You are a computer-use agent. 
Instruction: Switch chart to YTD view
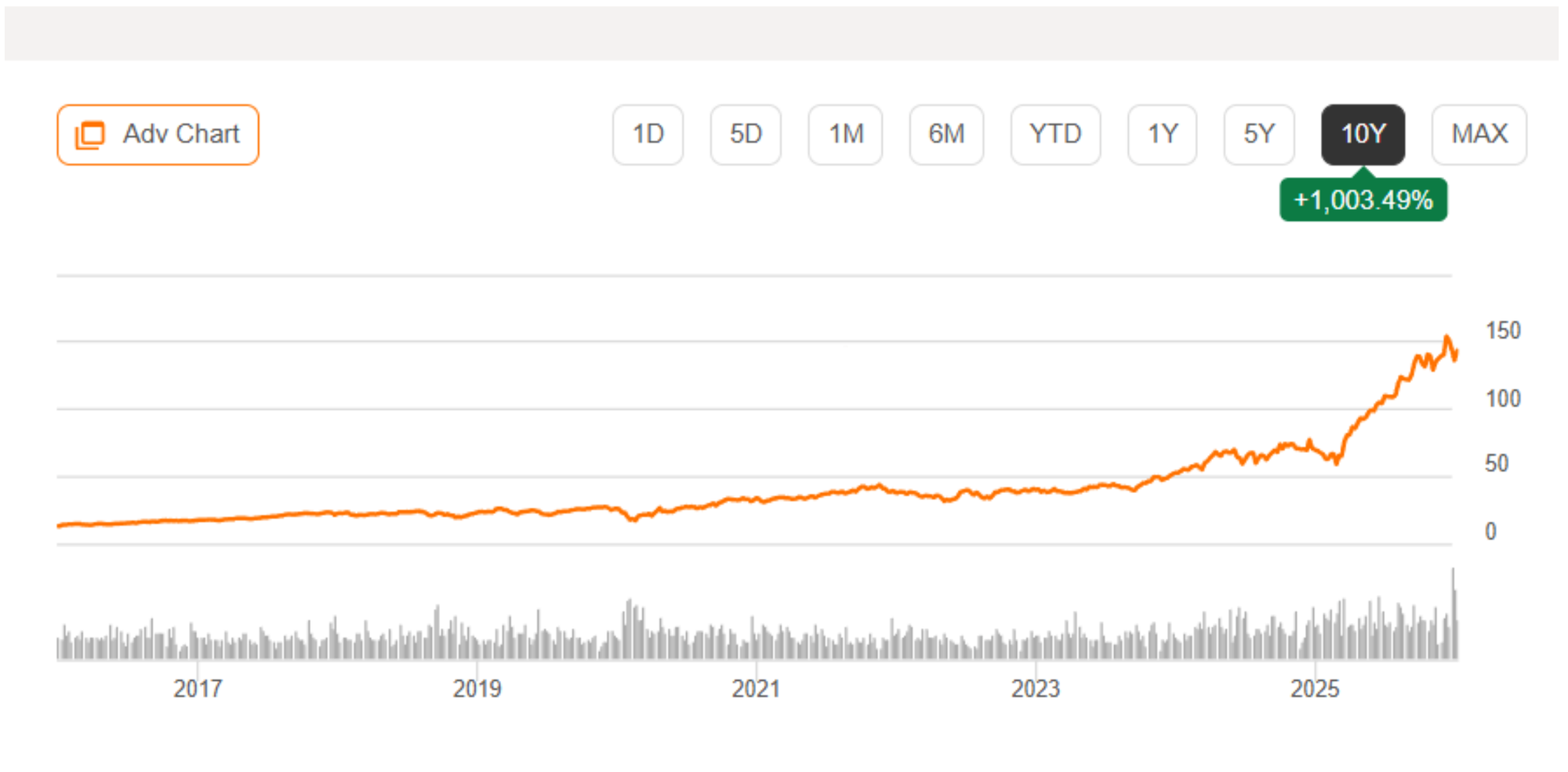(1054, 134)
